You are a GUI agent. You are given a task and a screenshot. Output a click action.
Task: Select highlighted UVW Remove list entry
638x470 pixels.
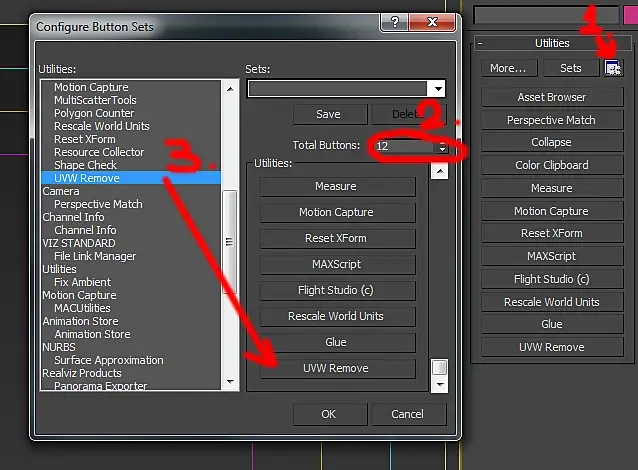point(131,178)
